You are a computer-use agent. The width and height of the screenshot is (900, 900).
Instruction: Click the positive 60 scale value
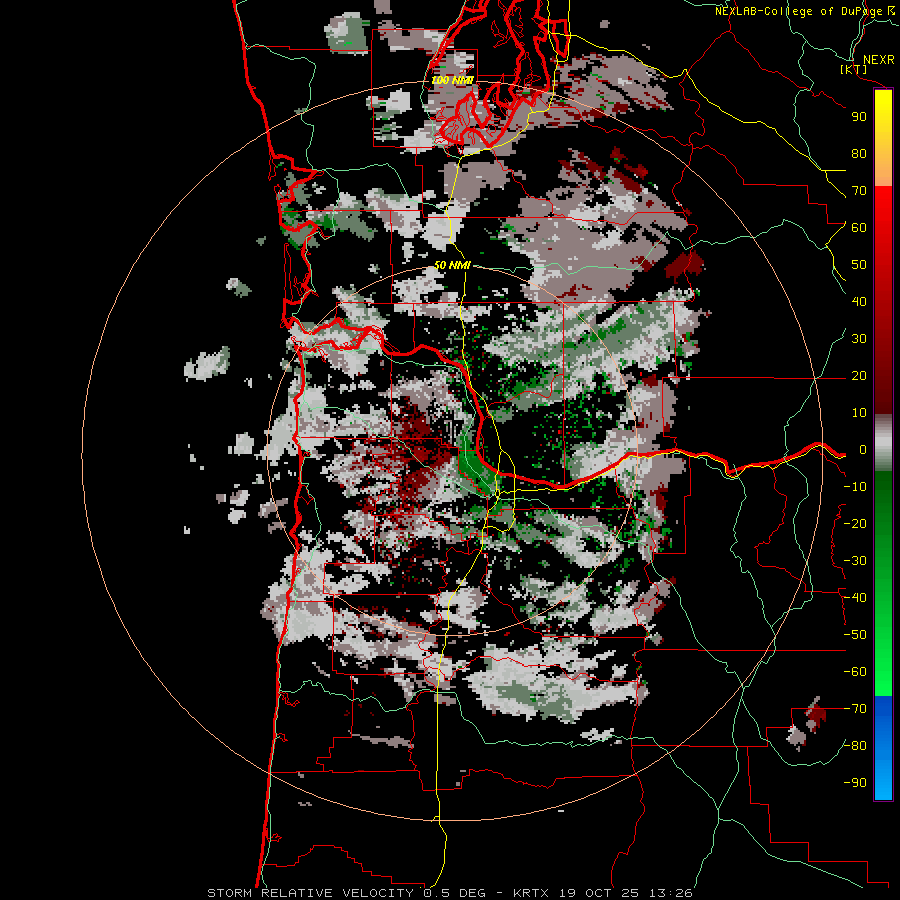[x=859, y=227]
